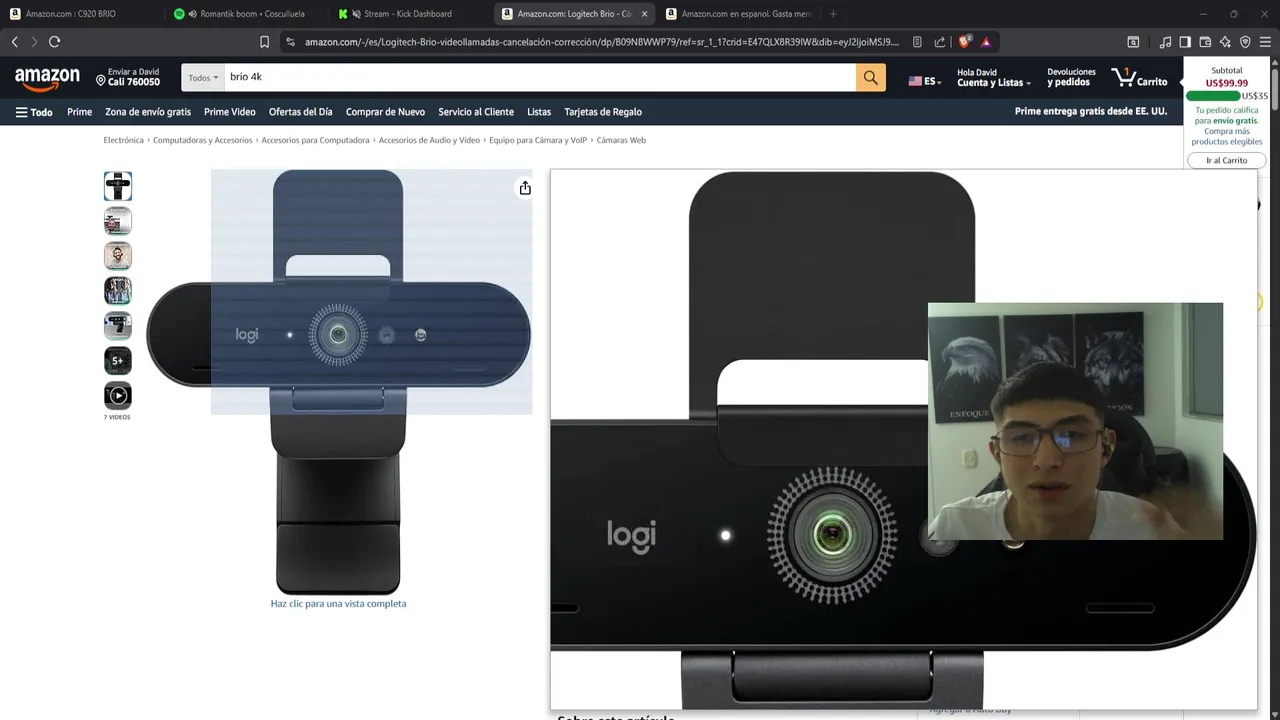Click Accesorios para Computadora breadcrumb

(x=315, y=140)
